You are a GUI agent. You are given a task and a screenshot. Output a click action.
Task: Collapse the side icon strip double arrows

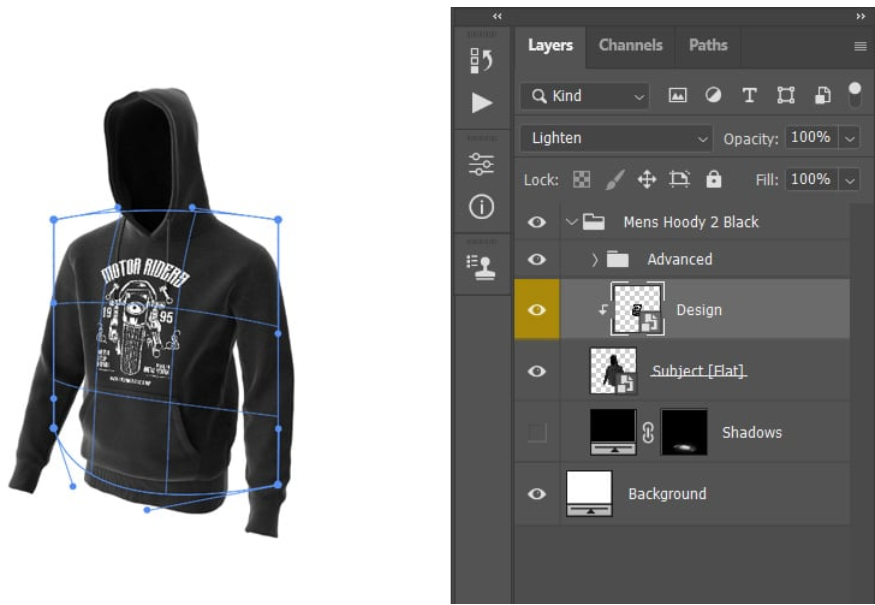(x=497, y=17)
